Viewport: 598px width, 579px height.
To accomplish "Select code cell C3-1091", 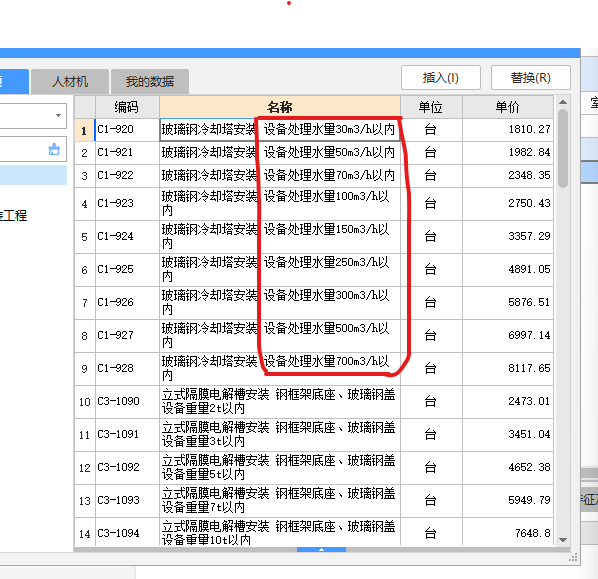I will [x=127, y=435].
